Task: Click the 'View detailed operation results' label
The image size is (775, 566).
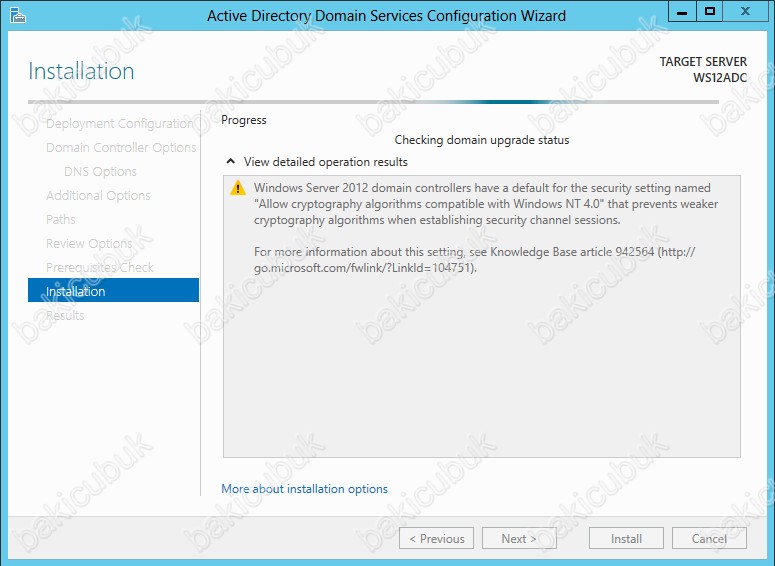Action: click(x=326, y=162)
